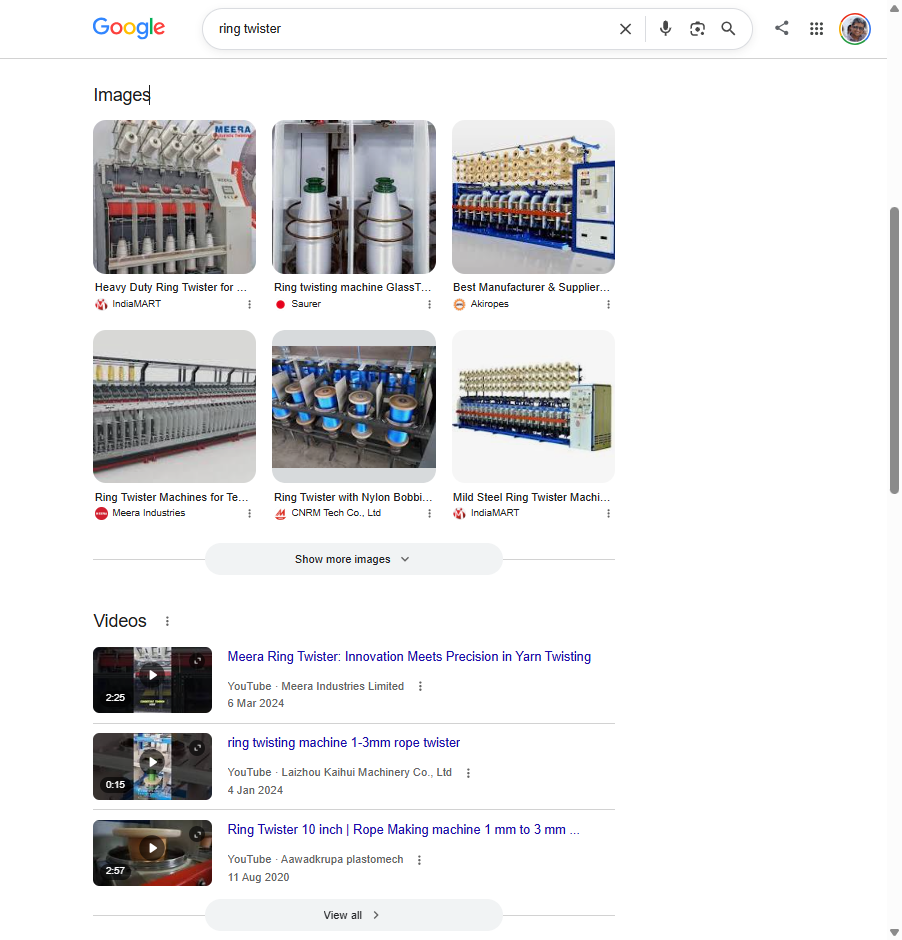Click the Saurer source label
Screen dimensions: 902x940
306,304
